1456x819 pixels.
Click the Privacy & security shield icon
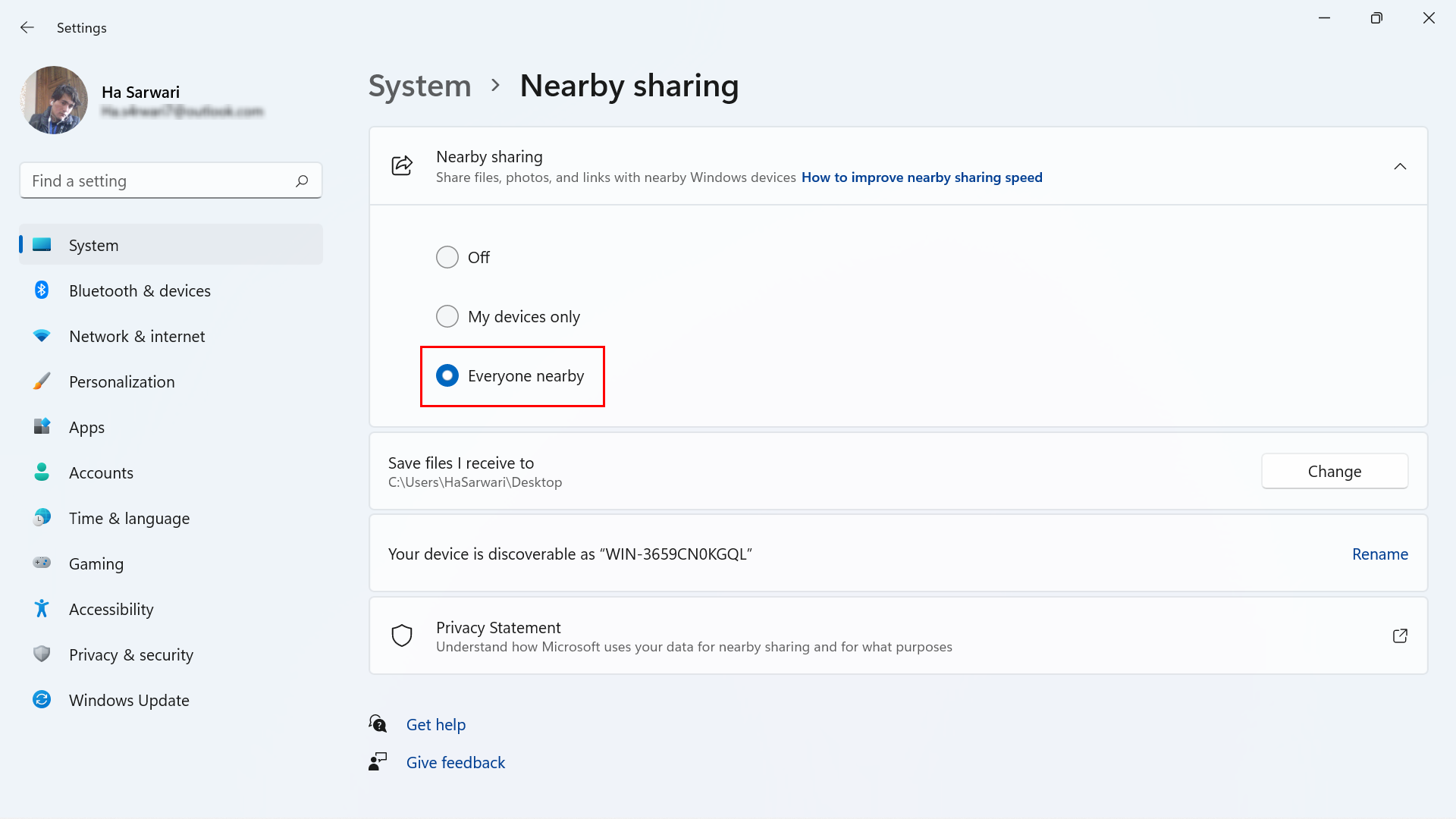(x=42, y=654)
